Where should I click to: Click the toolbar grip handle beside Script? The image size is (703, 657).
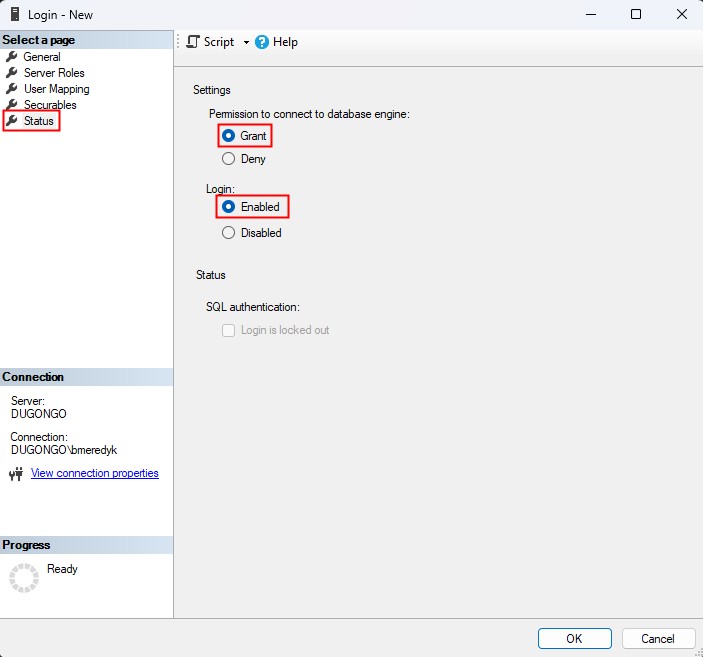178,42
